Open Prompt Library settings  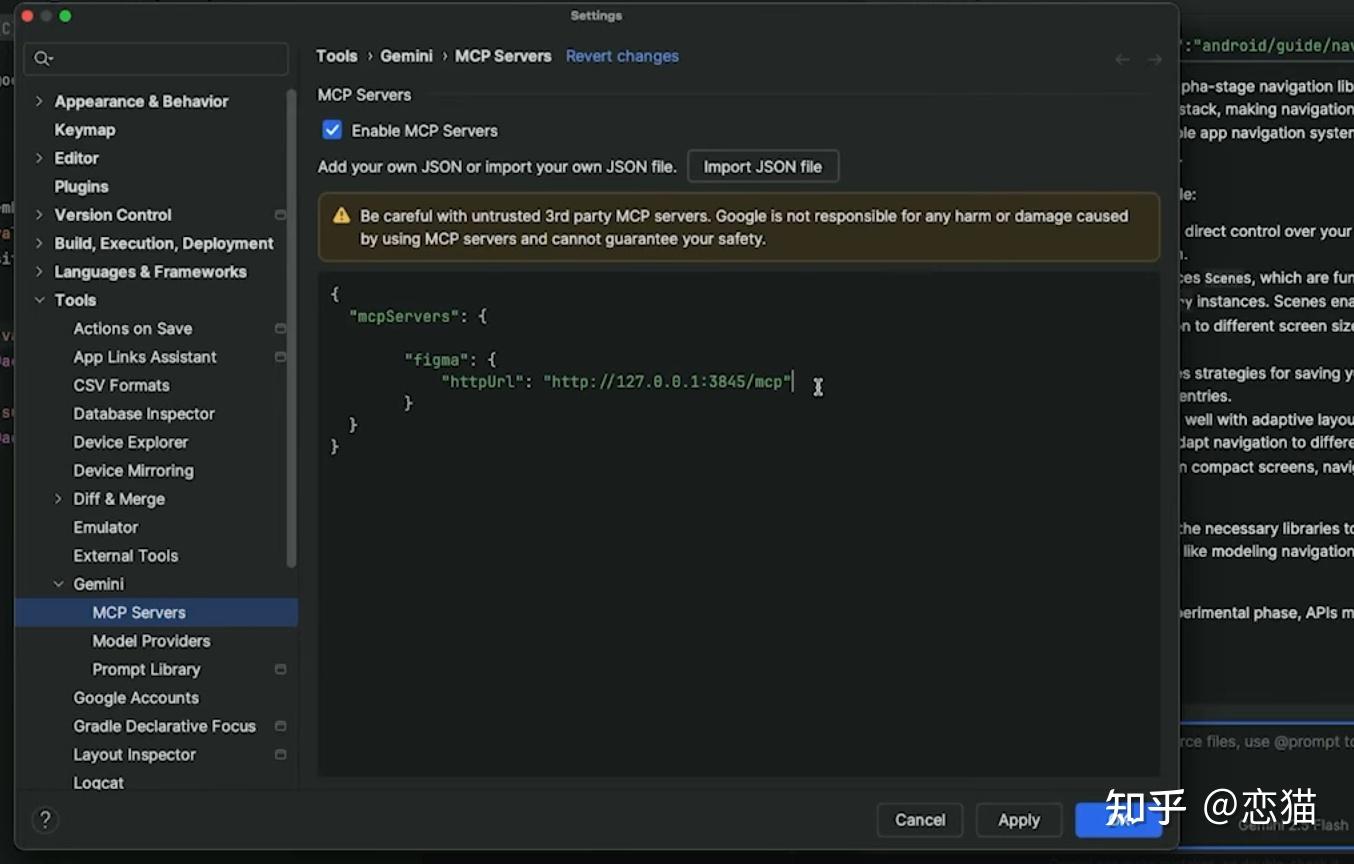146,669
